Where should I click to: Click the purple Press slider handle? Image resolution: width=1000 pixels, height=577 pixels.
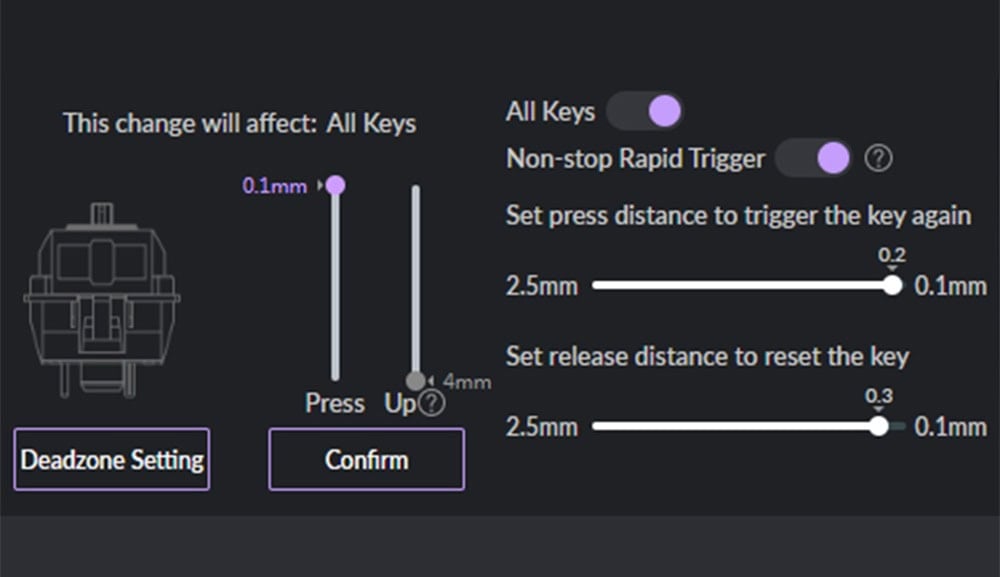point(335,186)
